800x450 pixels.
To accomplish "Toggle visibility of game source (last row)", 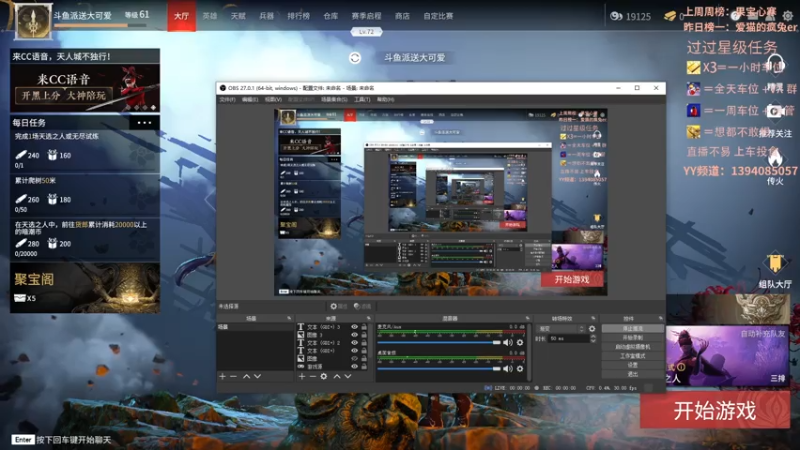I will click(355, 366).
